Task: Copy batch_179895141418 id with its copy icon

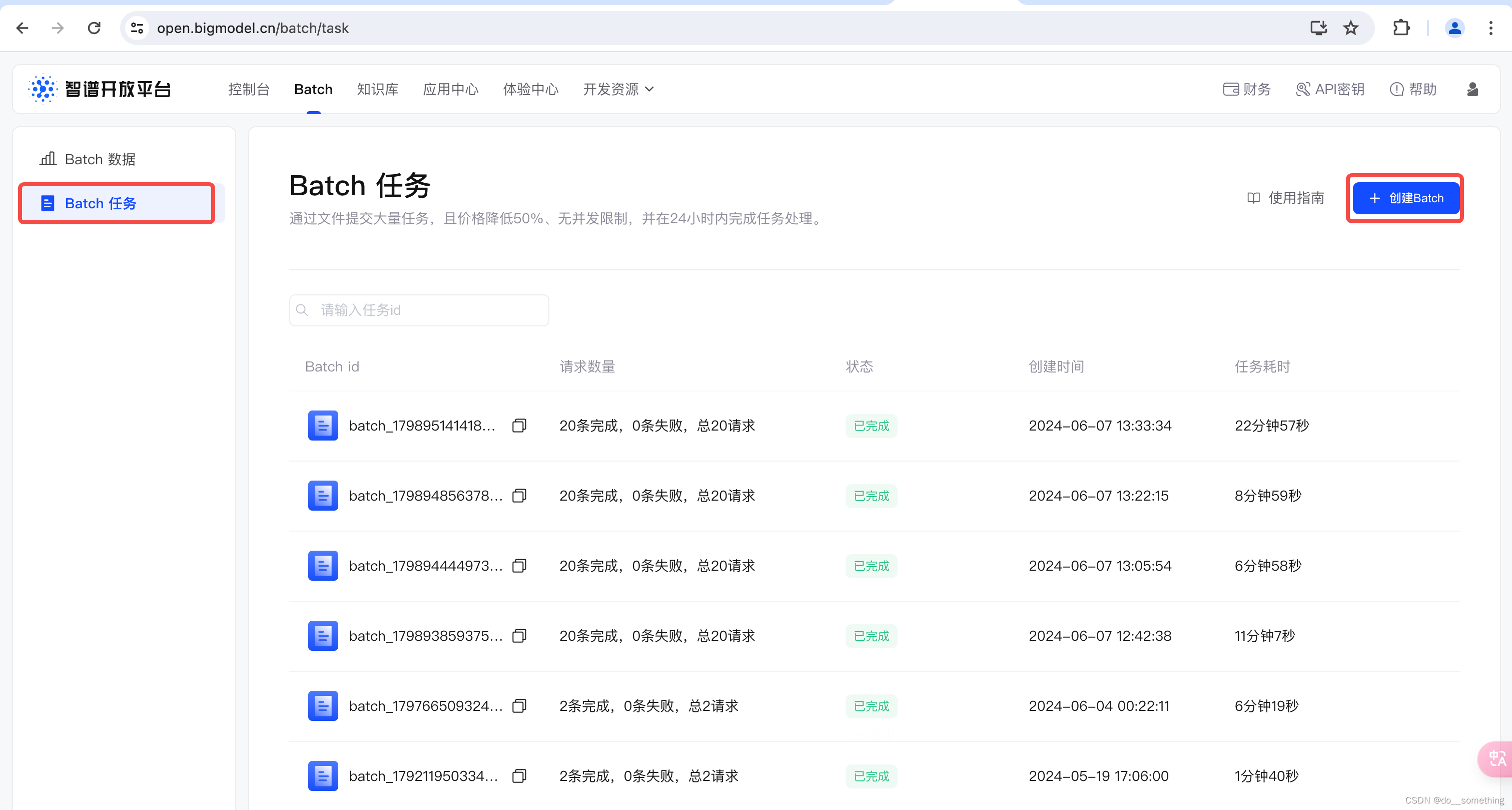Action: tap(519, 425)
